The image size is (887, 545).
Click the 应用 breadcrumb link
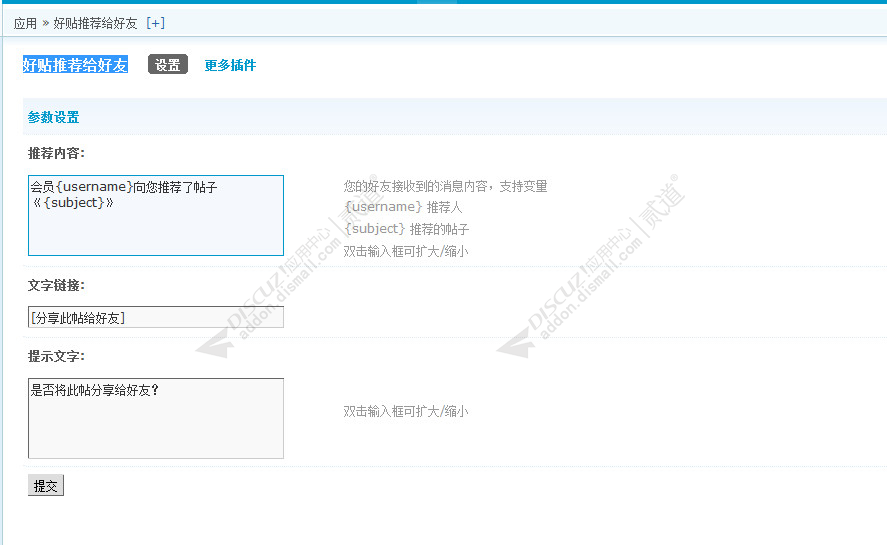click(x=25, y=23)
